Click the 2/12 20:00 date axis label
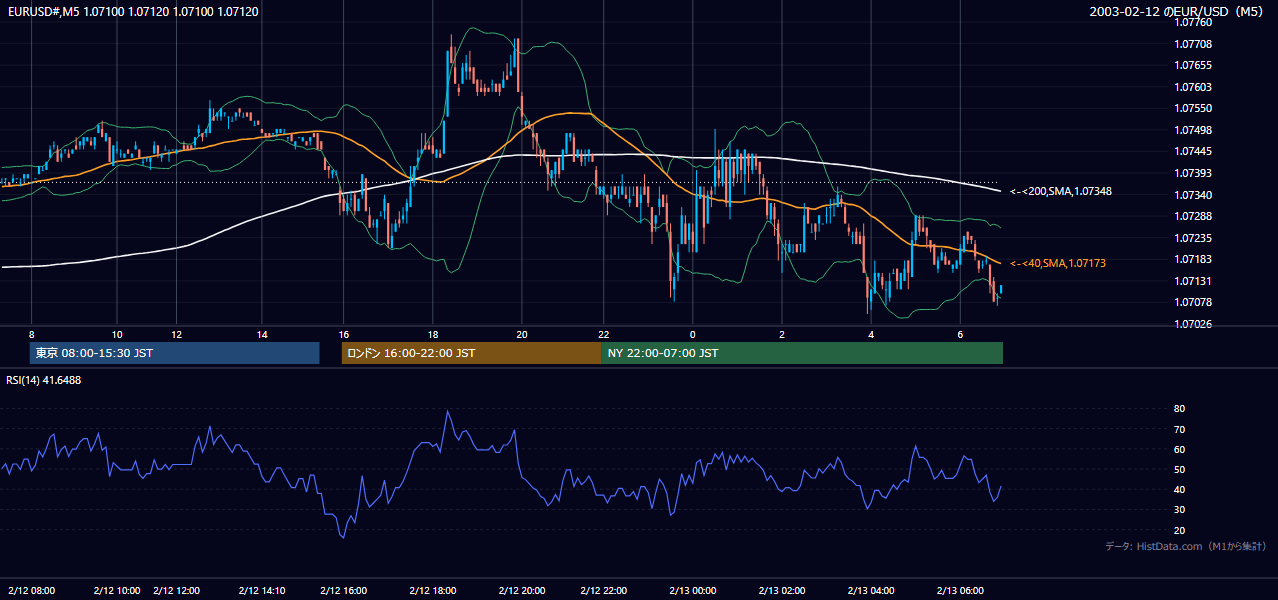The height and width of the screenshot is (600, 1278). (522, 590)
